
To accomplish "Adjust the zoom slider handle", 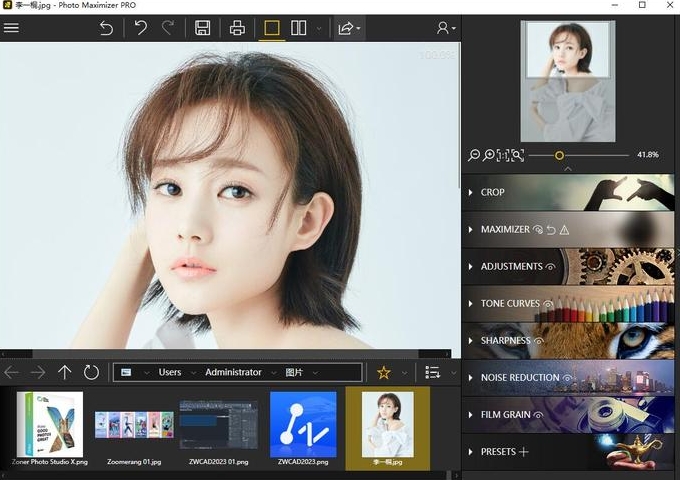I will pos(559,155).
